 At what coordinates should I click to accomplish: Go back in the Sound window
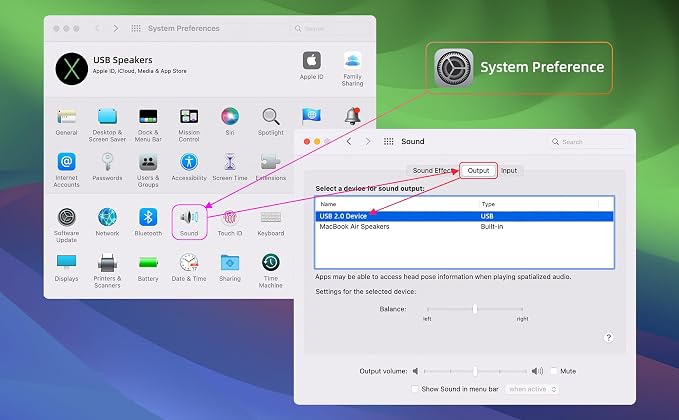point(349,142)
